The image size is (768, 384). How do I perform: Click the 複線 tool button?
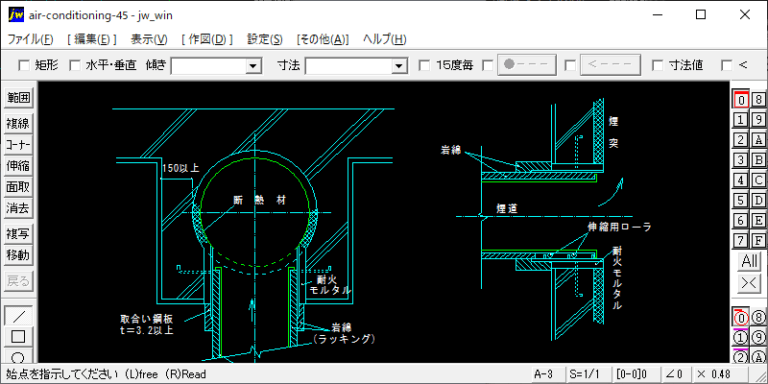tap(19, 124)
